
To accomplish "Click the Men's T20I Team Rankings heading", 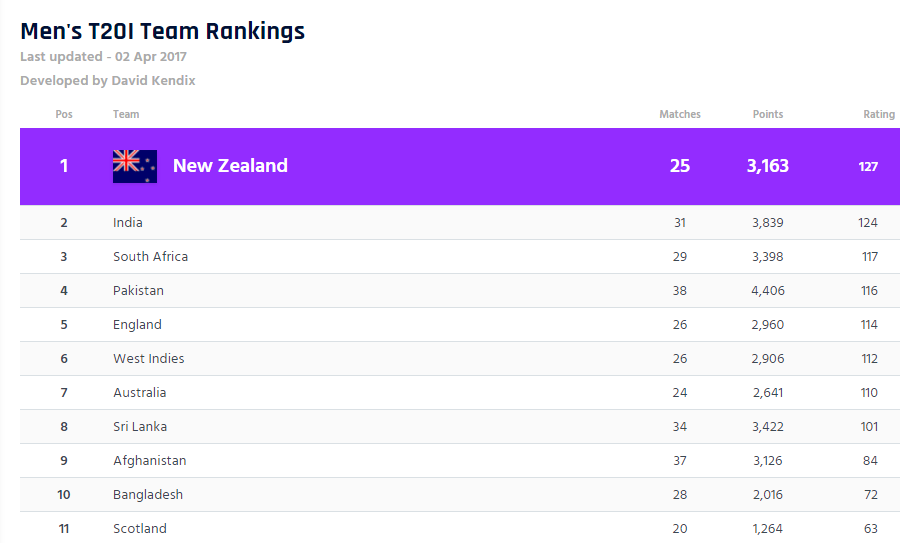I will 162,31.
